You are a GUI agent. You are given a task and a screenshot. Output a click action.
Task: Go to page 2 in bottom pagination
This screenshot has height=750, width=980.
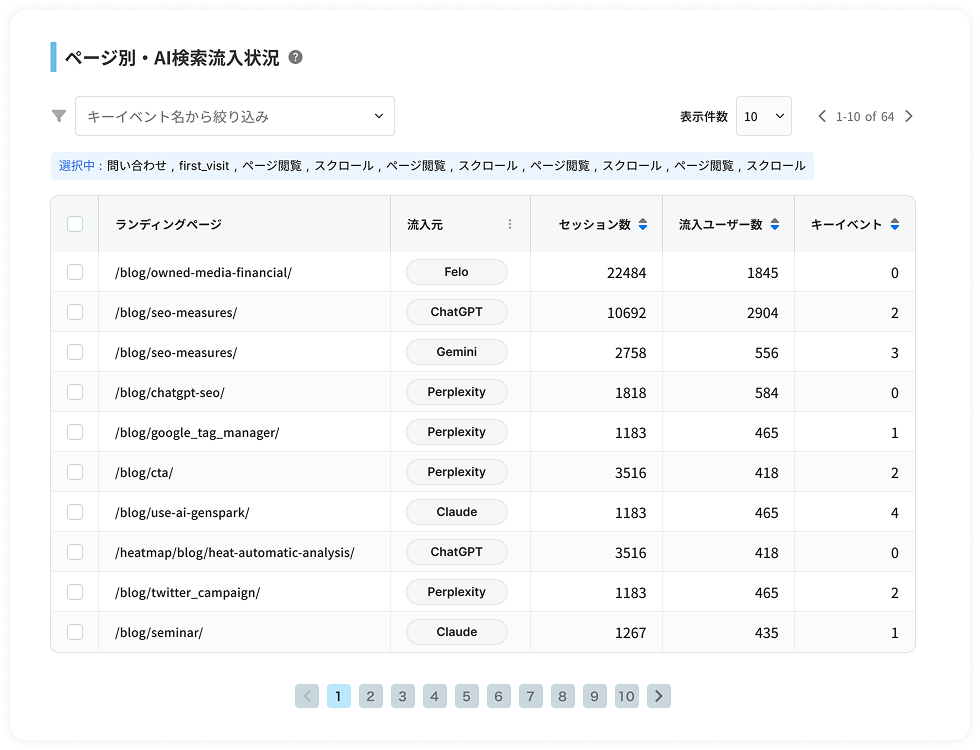(371, 696)
